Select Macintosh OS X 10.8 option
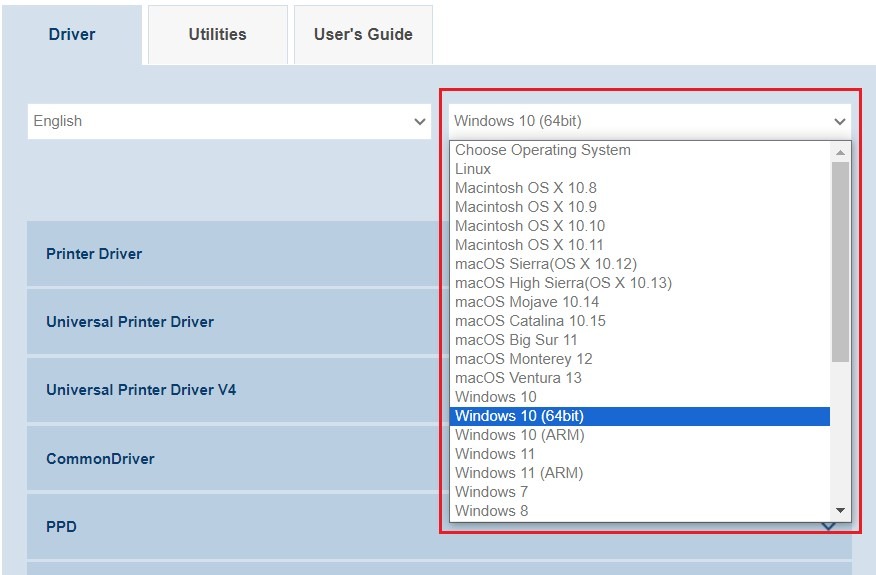This screenshot has height=575, width=876. (x=525, y=188)
